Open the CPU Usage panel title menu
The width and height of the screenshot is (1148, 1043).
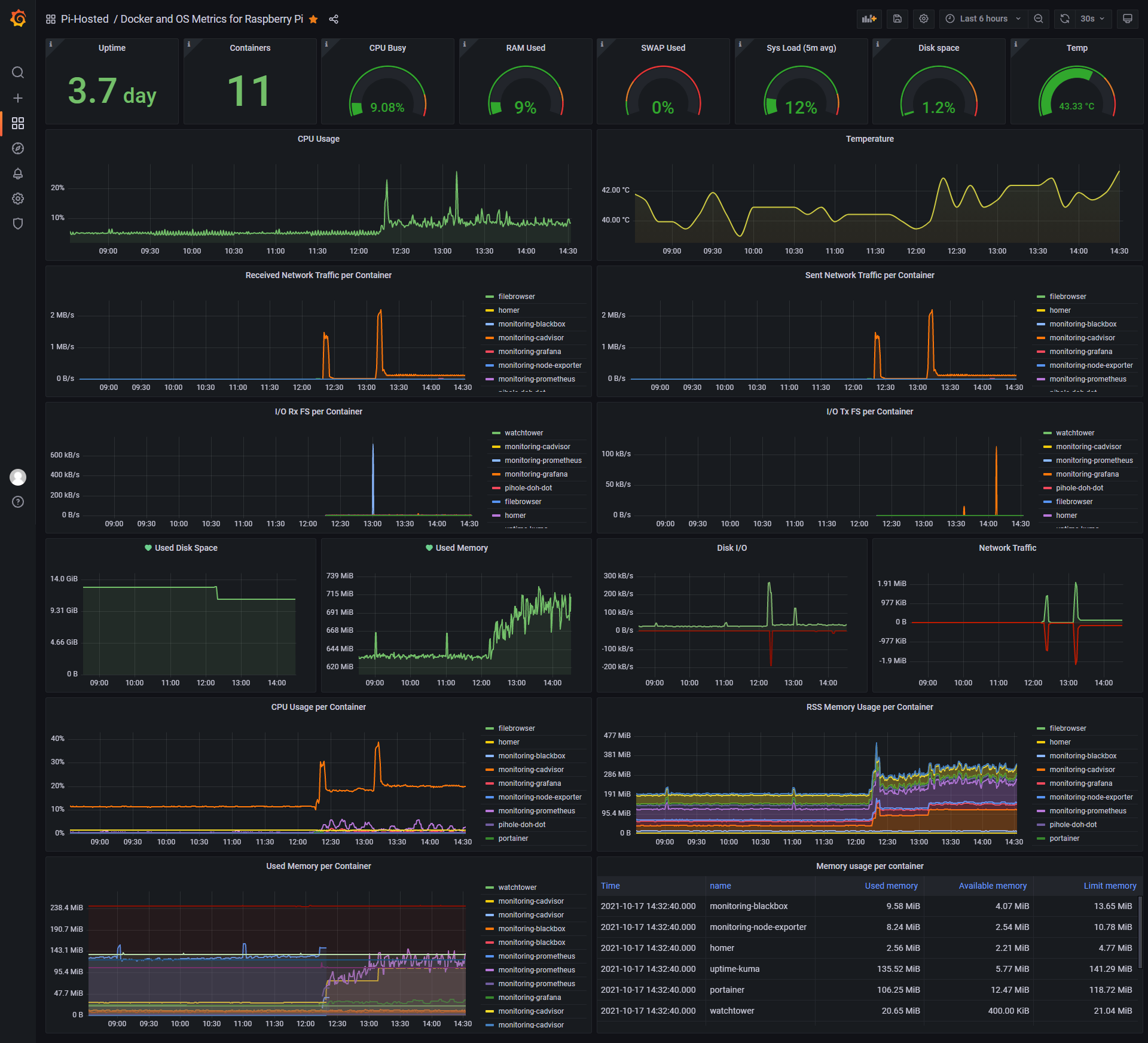click(x=319, y=138)
